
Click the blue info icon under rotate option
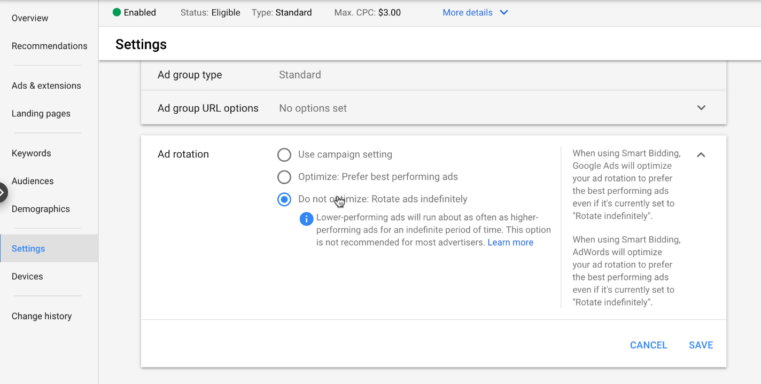(306, 218)
